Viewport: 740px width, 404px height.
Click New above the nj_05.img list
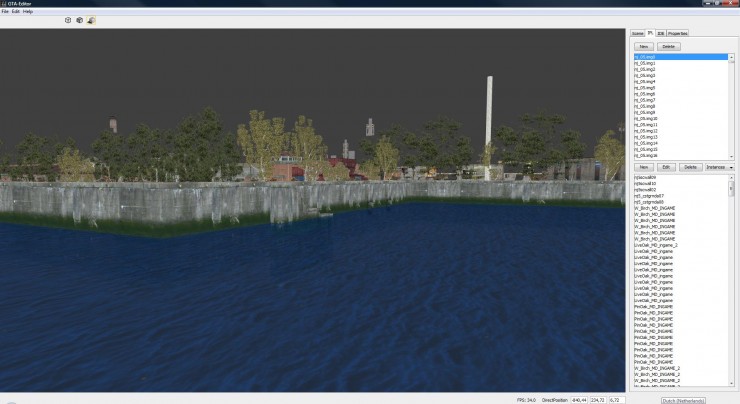pos(644,47)
